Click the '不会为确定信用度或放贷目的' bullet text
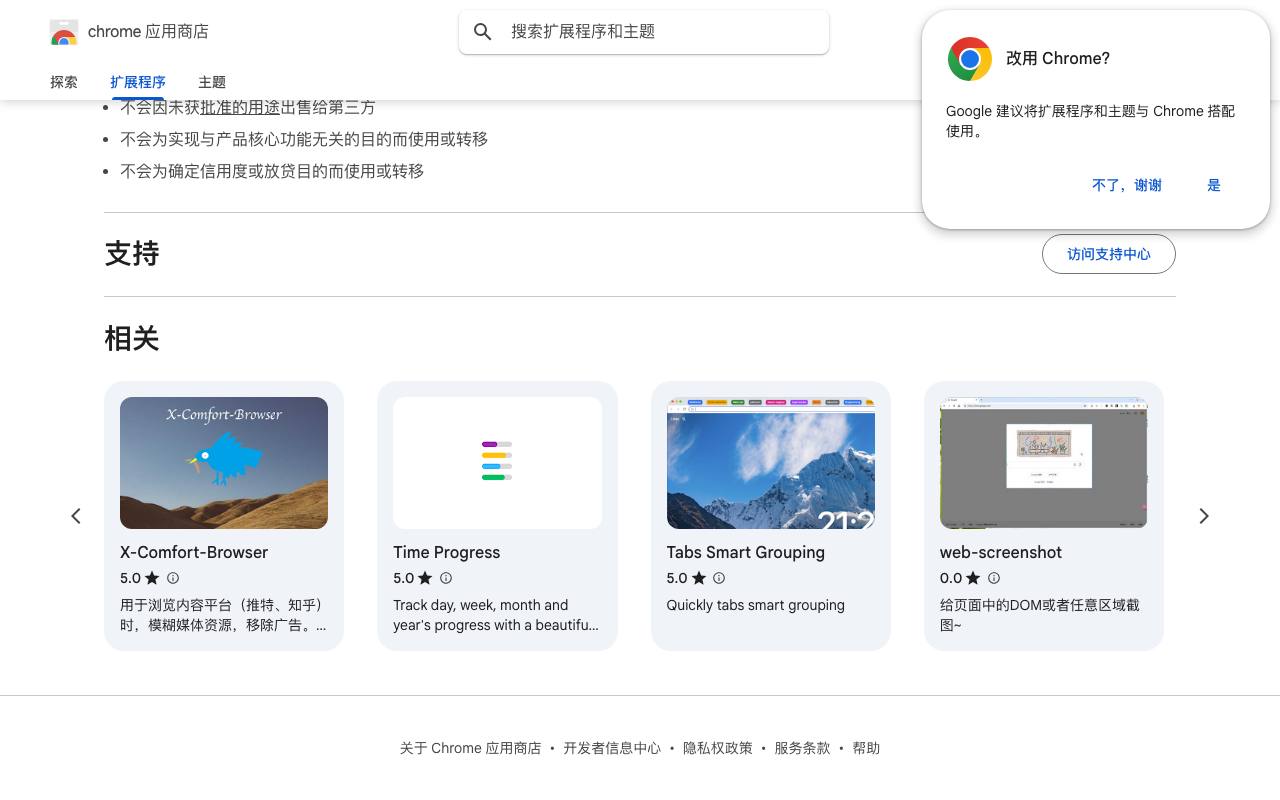The image size is (1280, 800). pos(272,171)
